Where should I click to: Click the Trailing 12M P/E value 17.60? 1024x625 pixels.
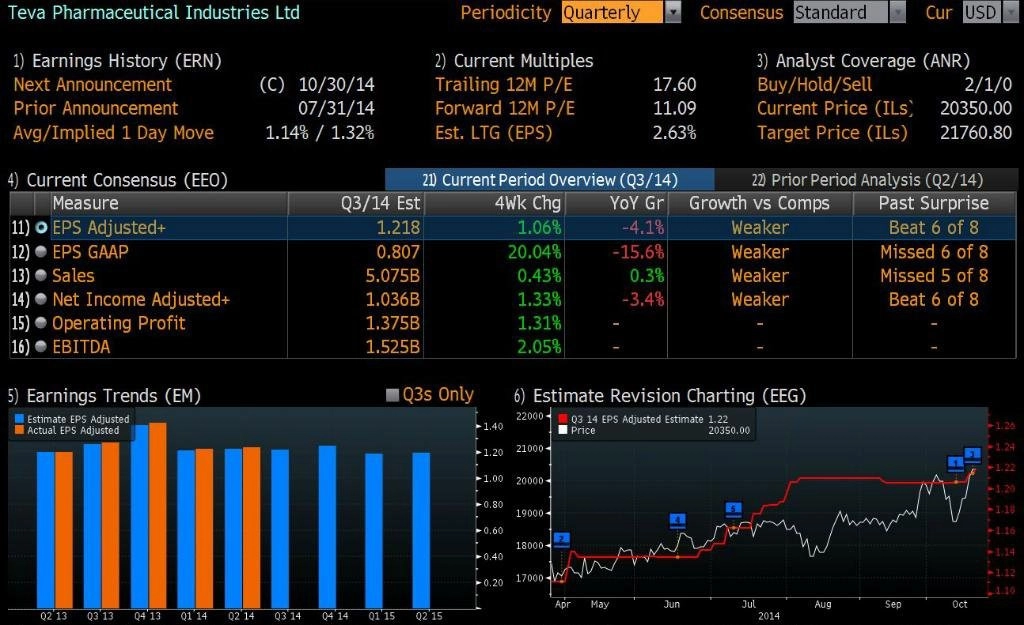click(675, 84)
